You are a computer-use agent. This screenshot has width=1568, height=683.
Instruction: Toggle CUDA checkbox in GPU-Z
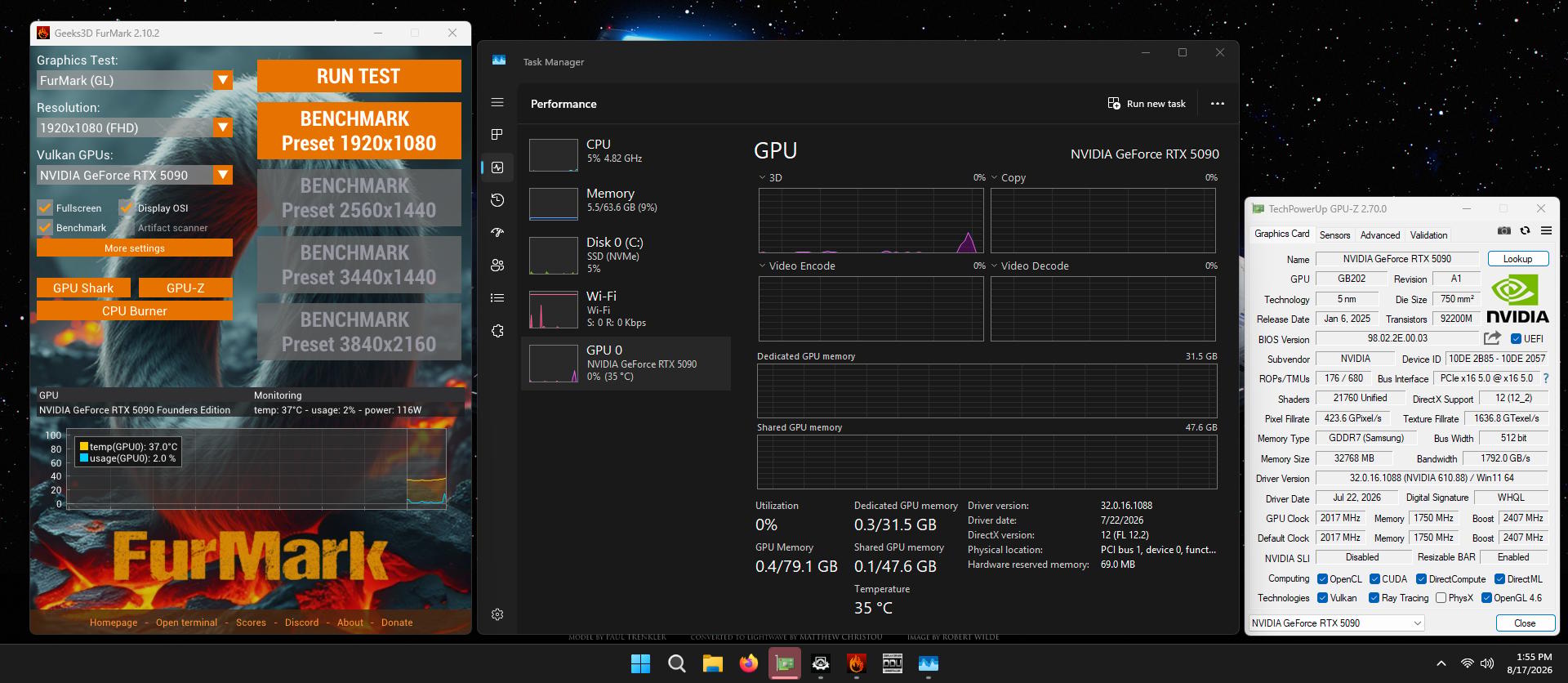point(1374,579)
